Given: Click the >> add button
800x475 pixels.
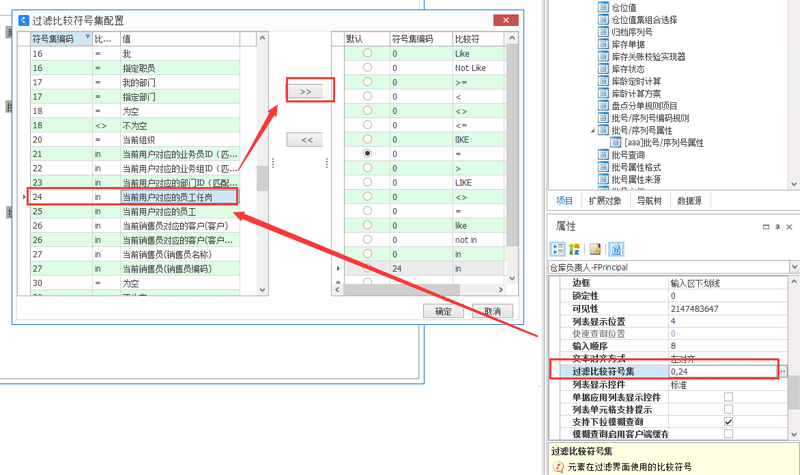Looking at the screenshot, I should tap(305, 91).
